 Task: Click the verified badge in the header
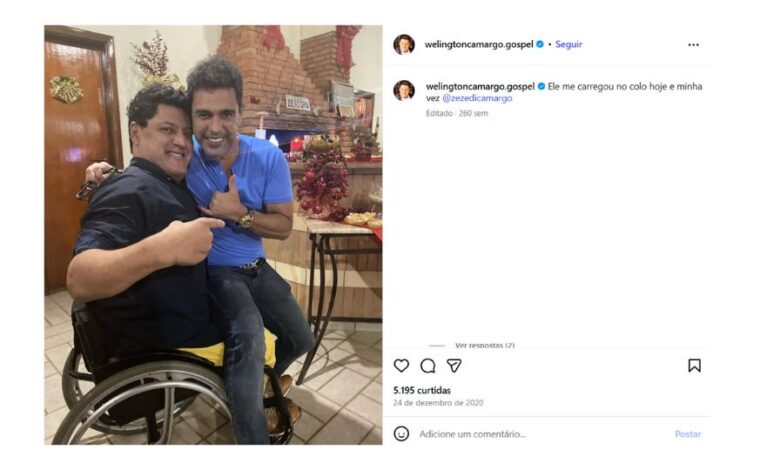(540, 44)
